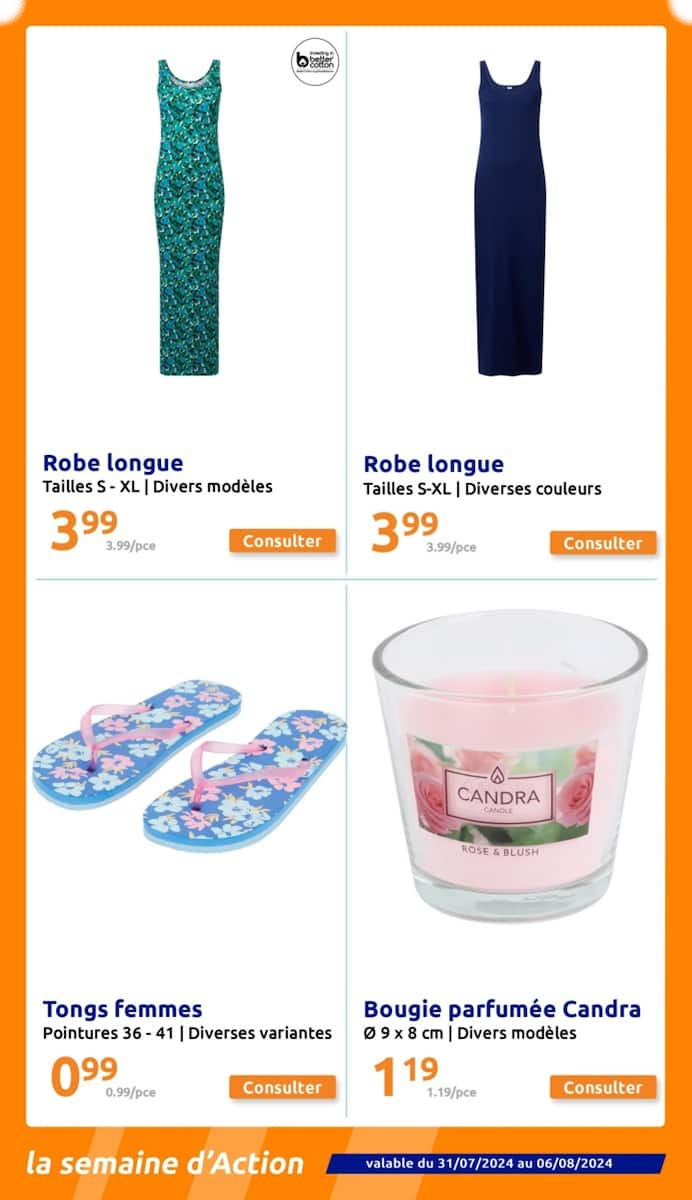Open Consulter for navy Robe longue
This screenshot has height=1200, width=692.
(603, 543)
